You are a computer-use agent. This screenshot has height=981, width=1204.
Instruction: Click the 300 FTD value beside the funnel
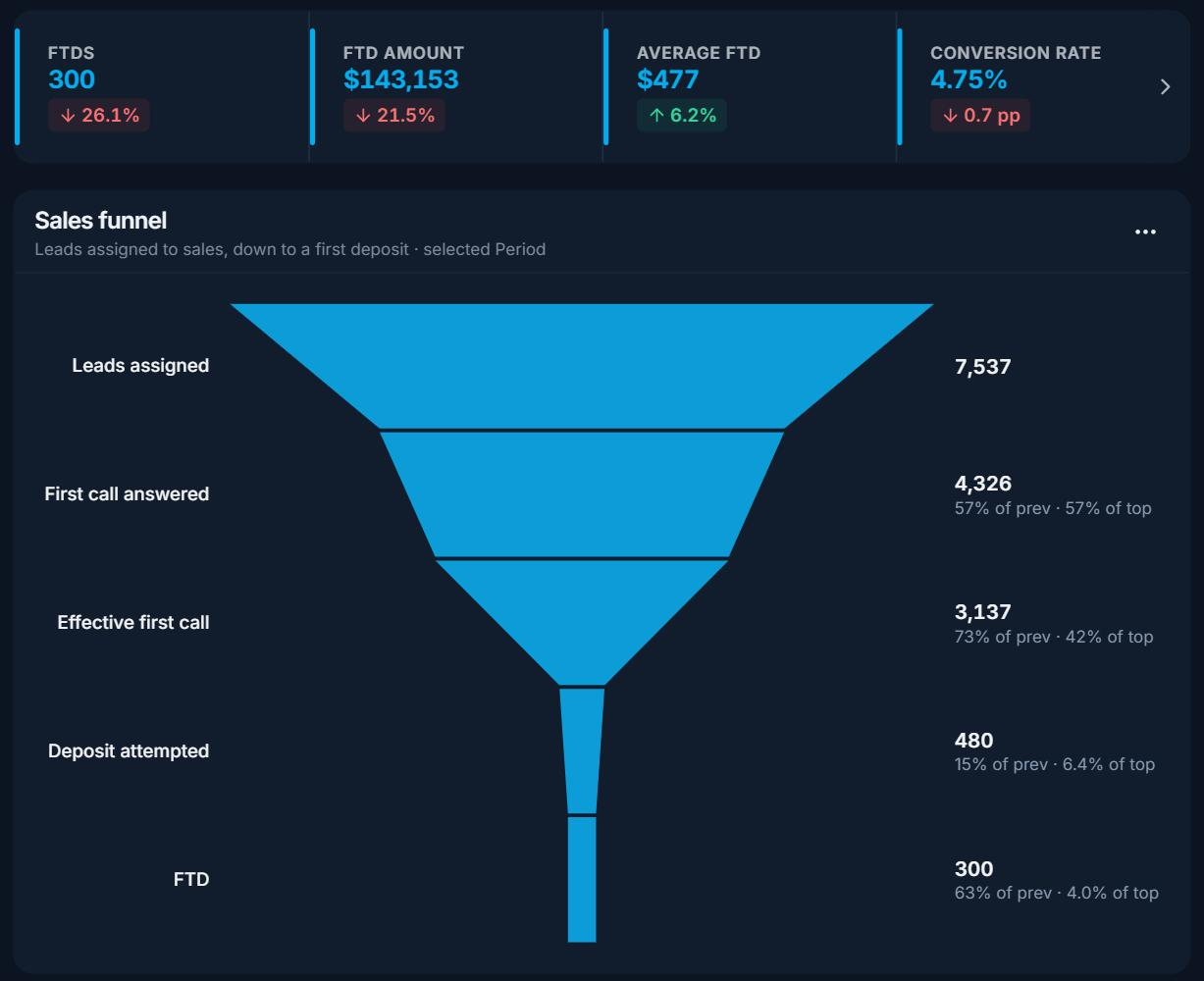pos(973,869)
